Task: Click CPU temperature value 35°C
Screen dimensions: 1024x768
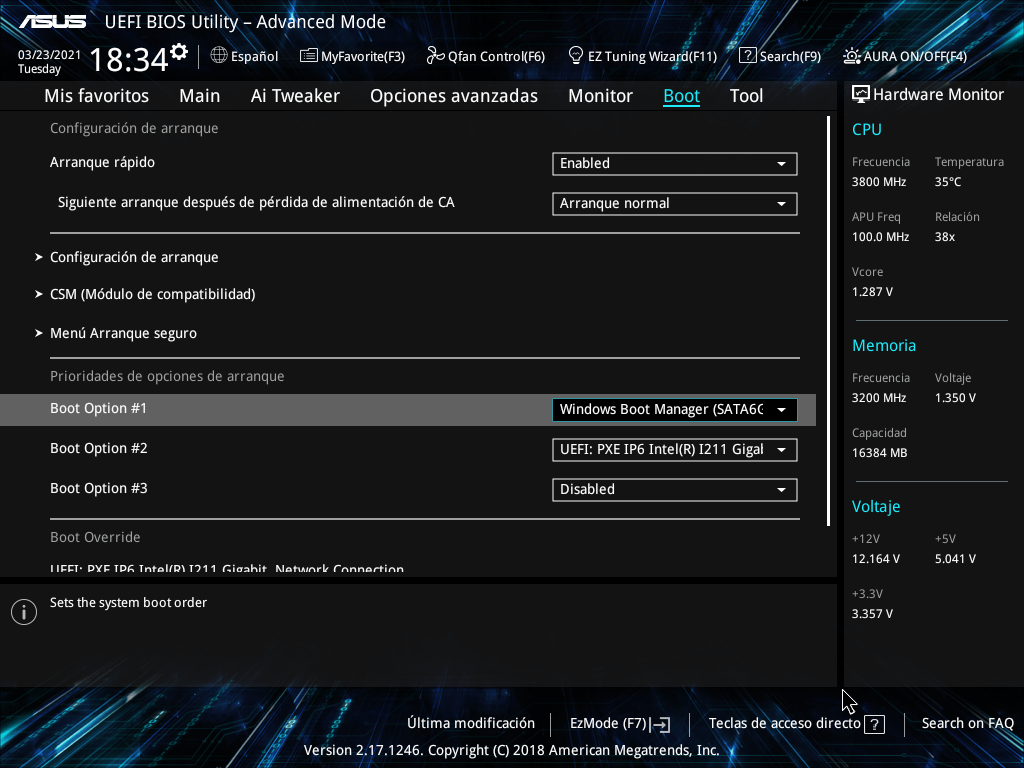Action: (948, 182)
